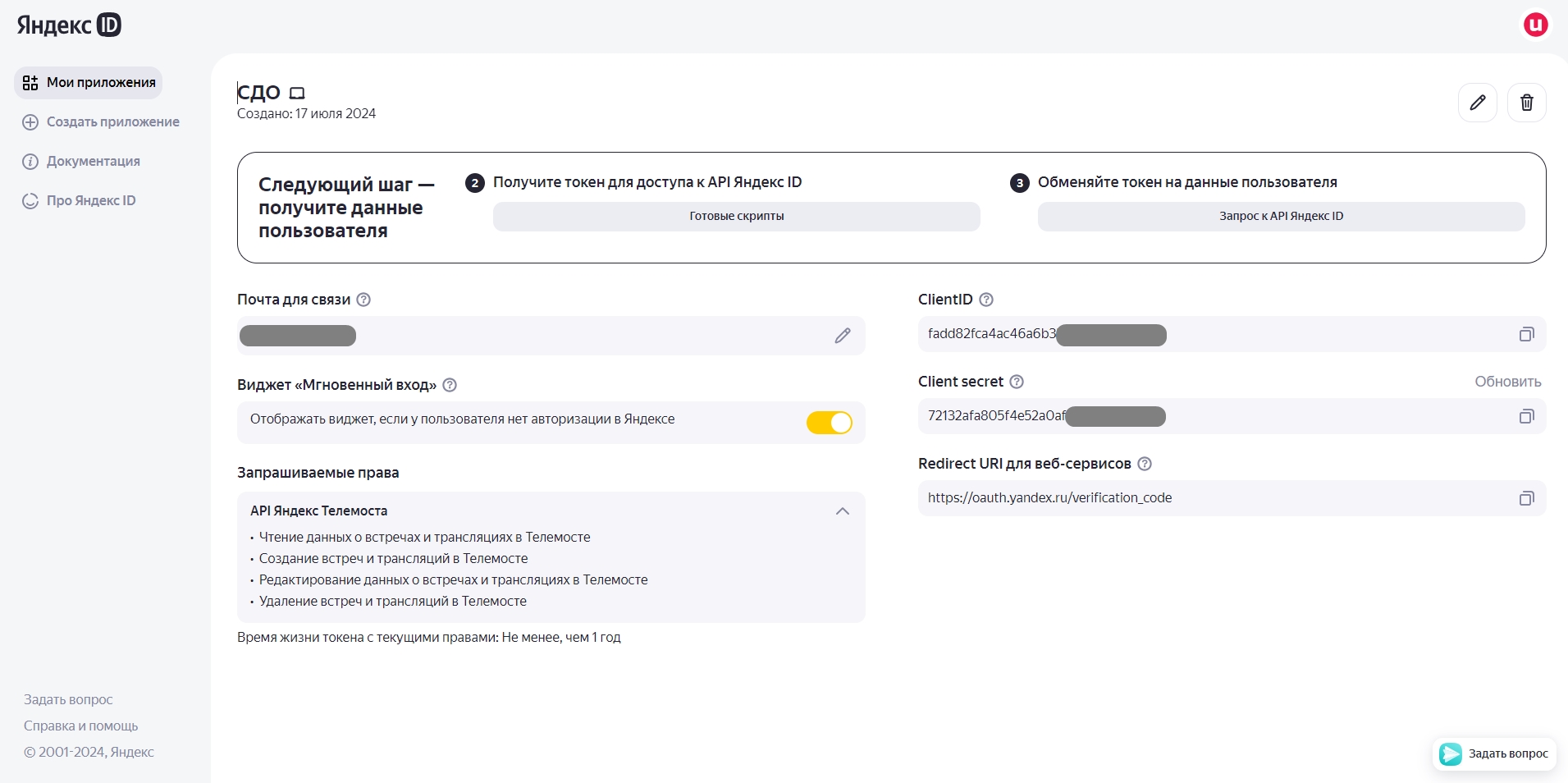This screenshot has height=783, width=1568.
Task: Open Справка и помощь link
Action: 80,726
